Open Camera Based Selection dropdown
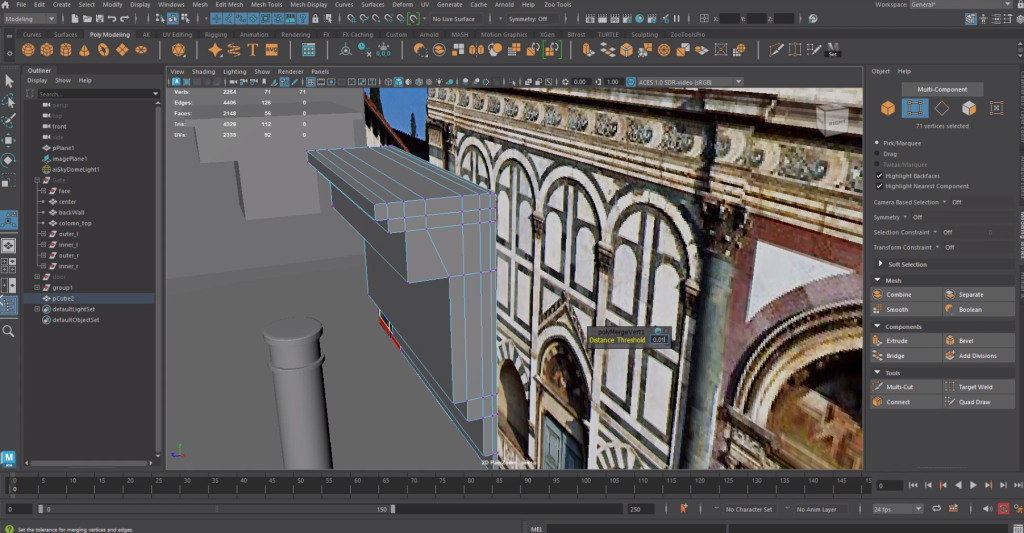 coord(944,202)
